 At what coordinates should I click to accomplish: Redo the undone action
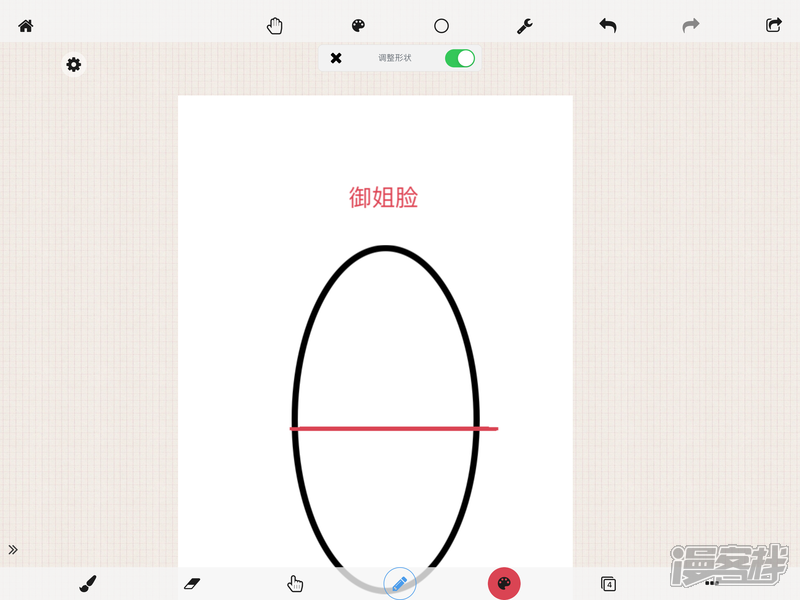tap(691, 26)
